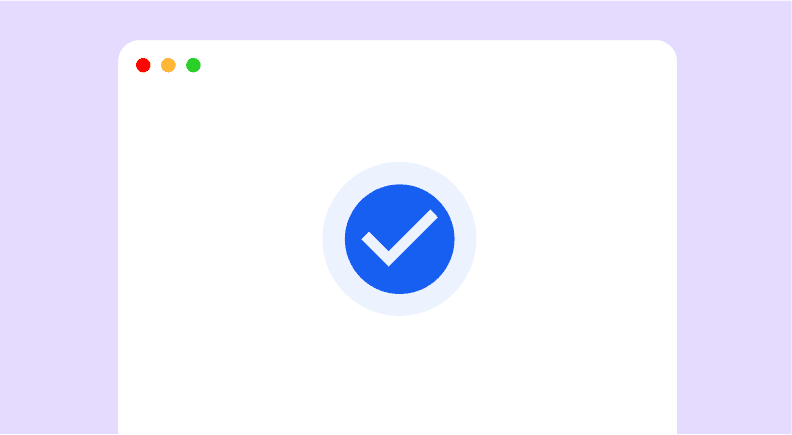Click the red close dot
Image resolution: width=792 pixels, height=435 pixels.
point(143,65)
